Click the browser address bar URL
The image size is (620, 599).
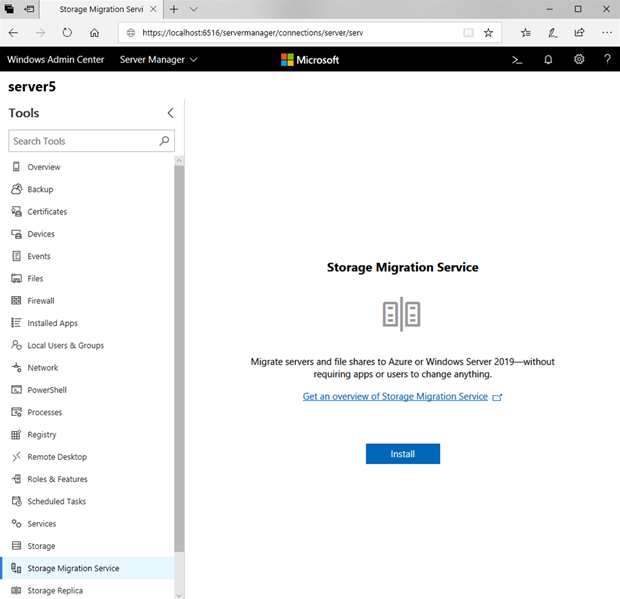(x=253, y=33)
